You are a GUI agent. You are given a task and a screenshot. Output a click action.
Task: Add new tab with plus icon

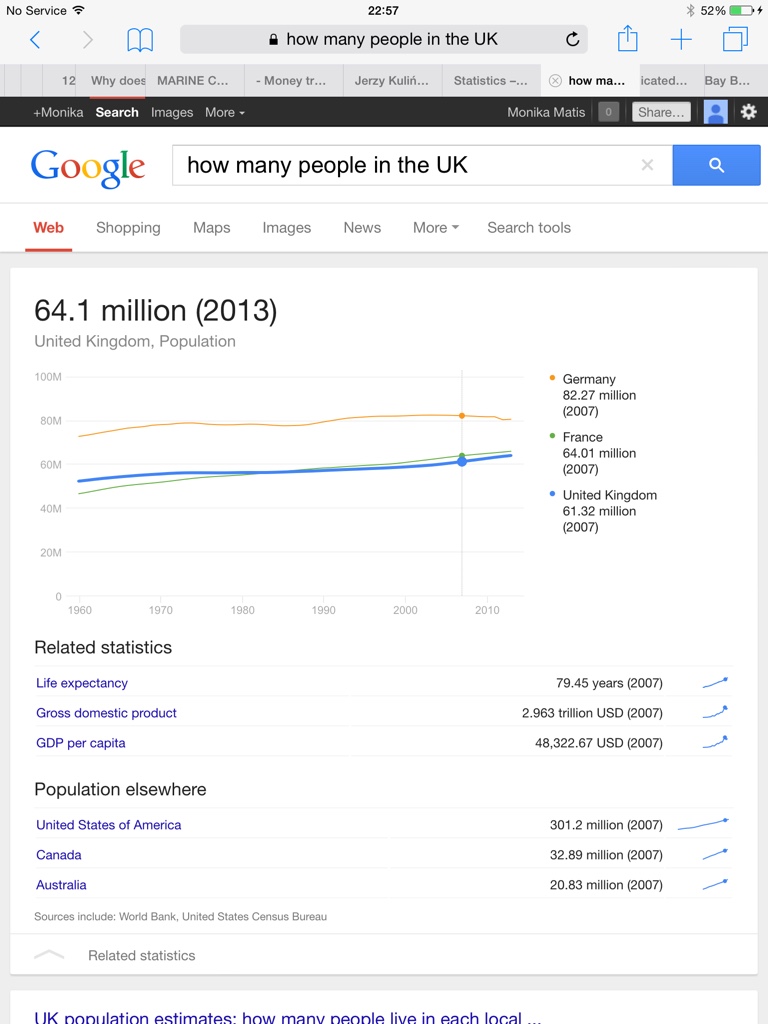(x=681, y=40)
